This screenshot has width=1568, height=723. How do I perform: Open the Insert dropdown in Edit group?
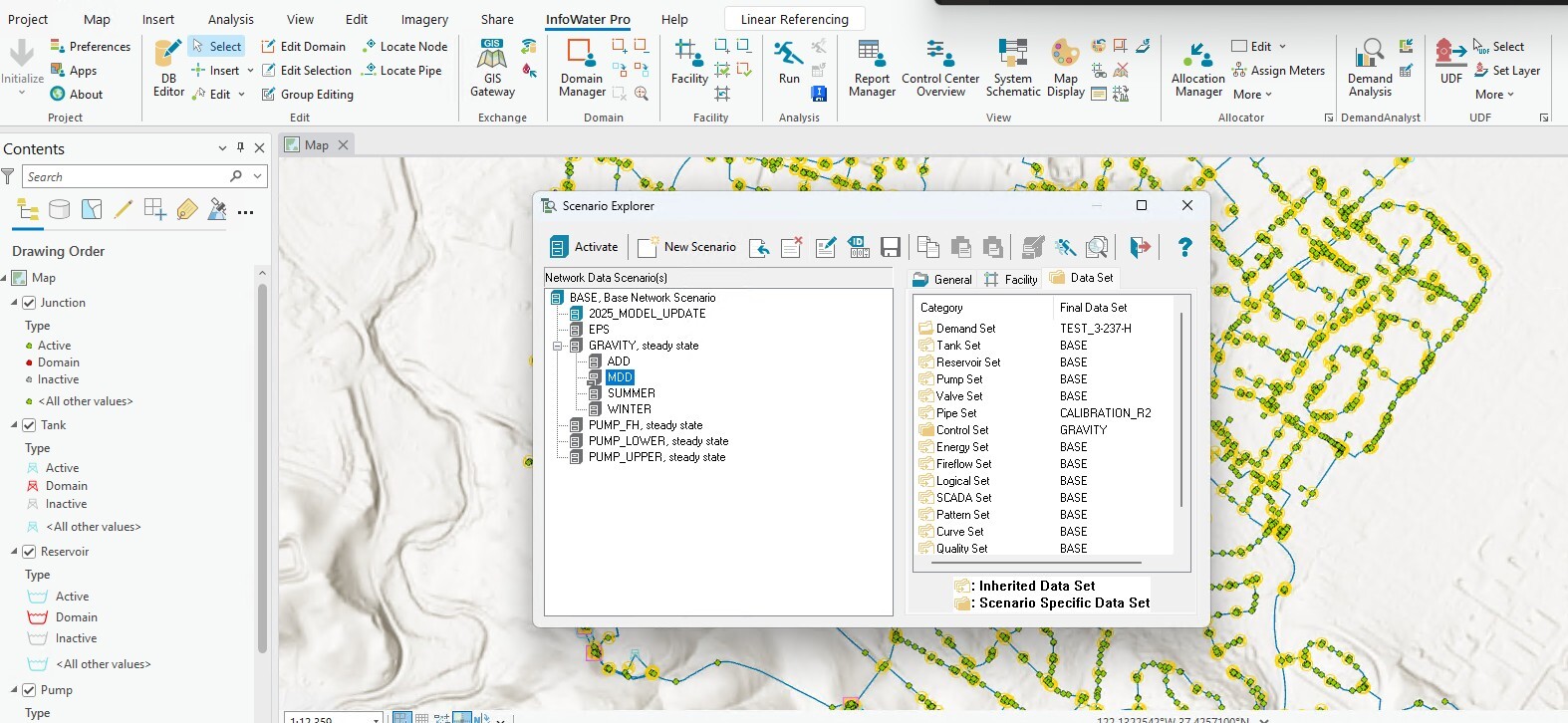[x=249, y=71]
